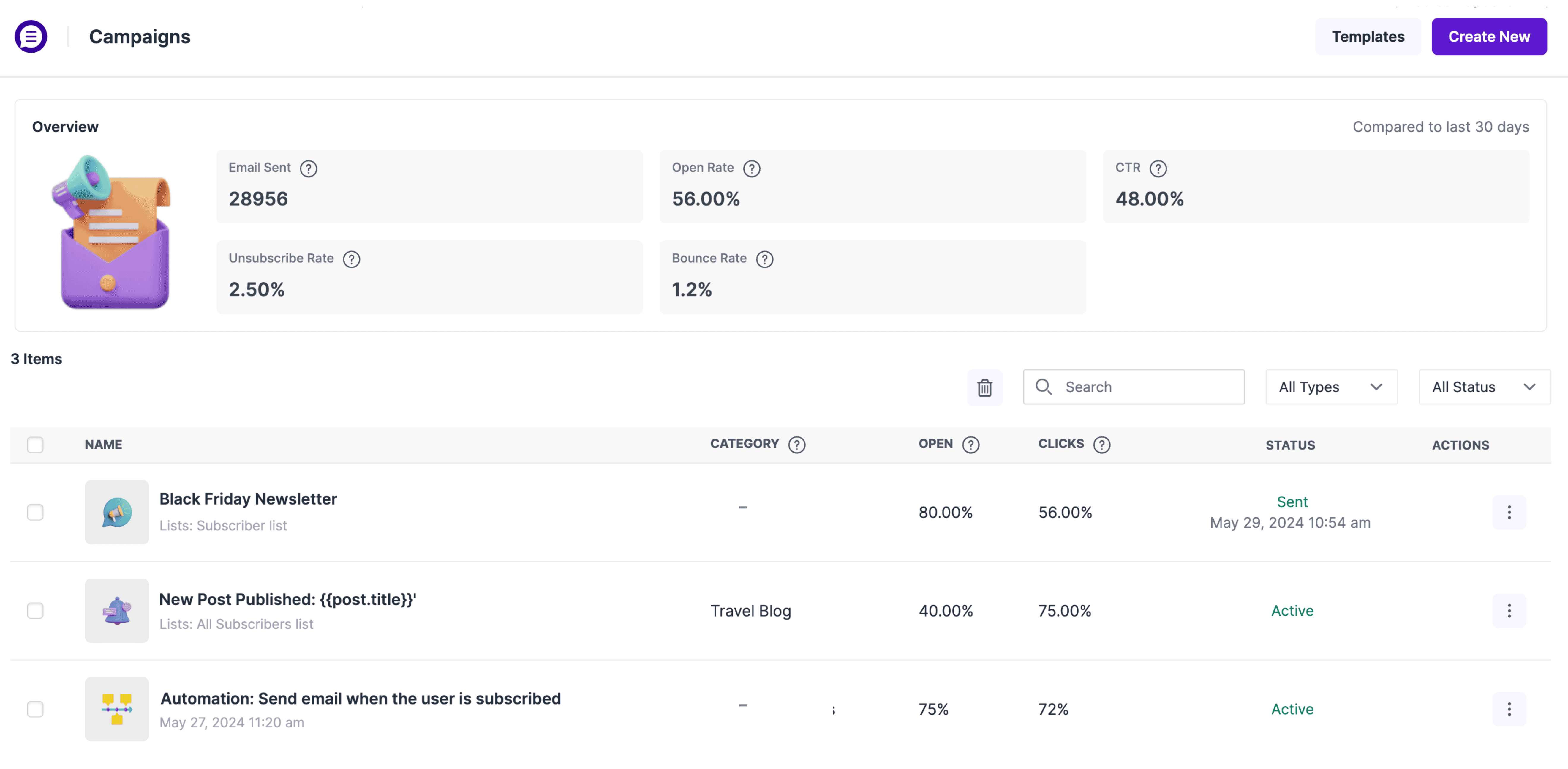Click Active status of Automation row
The width and height of the screenshot is (1568, 769).
pos(1292,709)
